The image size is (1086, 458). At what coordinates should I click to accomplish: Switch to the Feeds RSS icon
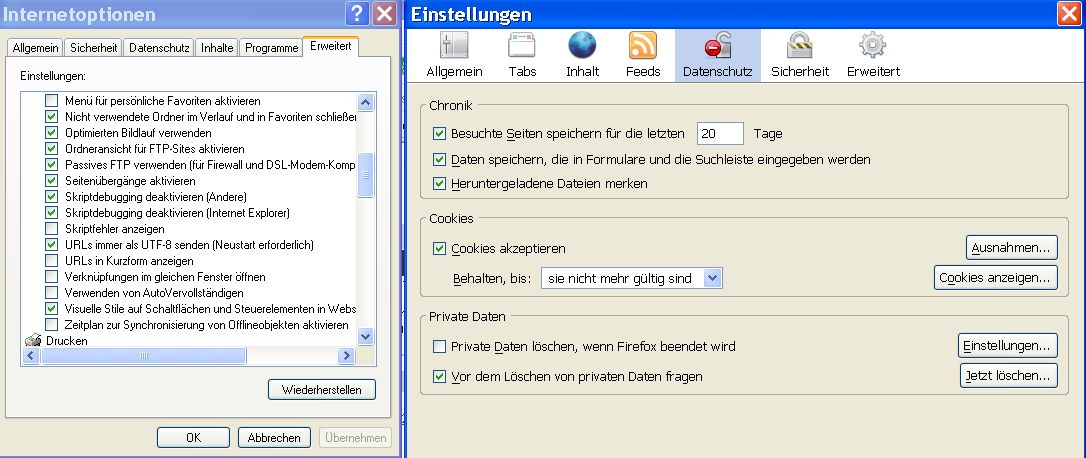pyautogui.click(x=642, y=47)
